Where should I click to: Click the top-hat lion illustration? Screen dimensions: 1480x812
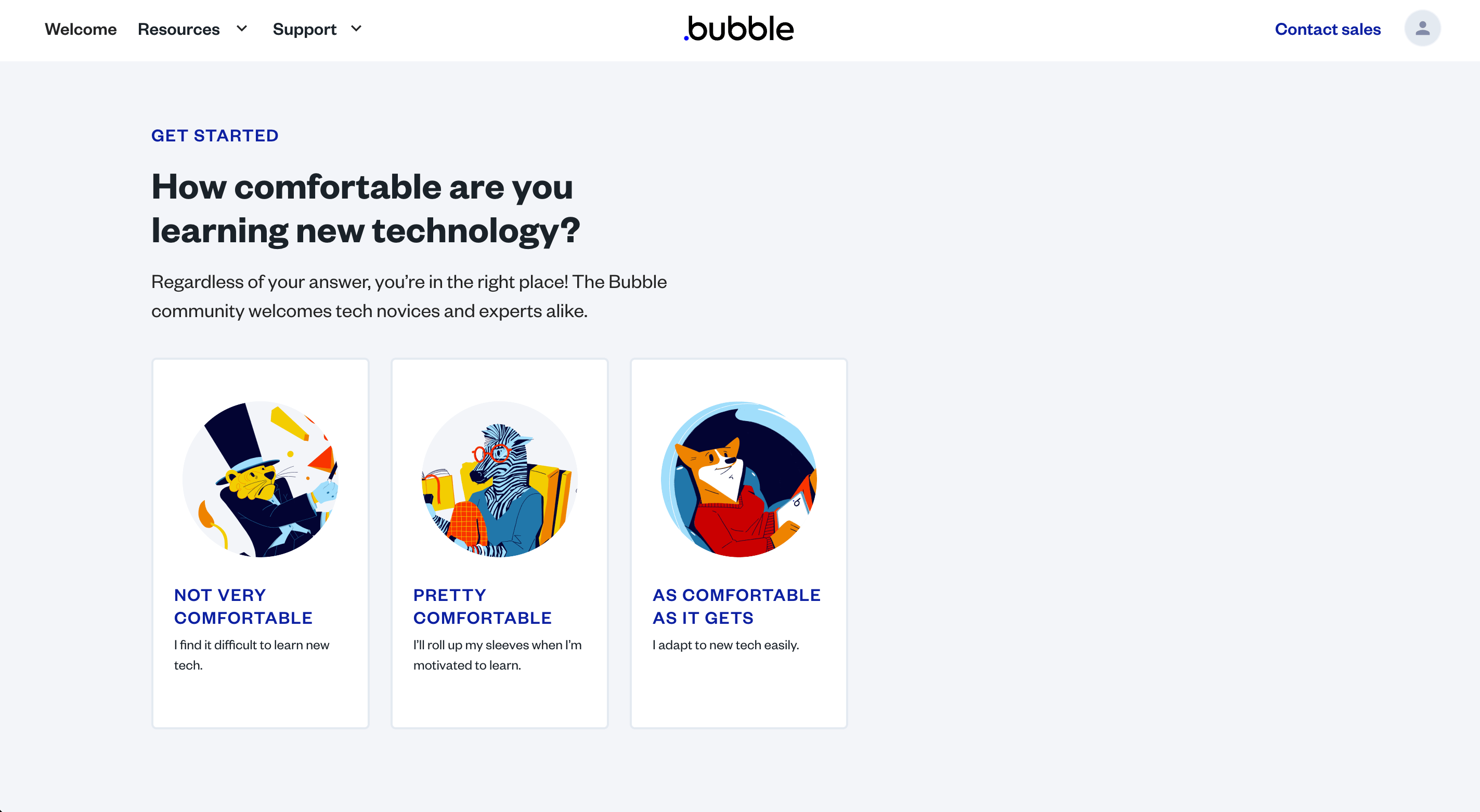[260, 479]
